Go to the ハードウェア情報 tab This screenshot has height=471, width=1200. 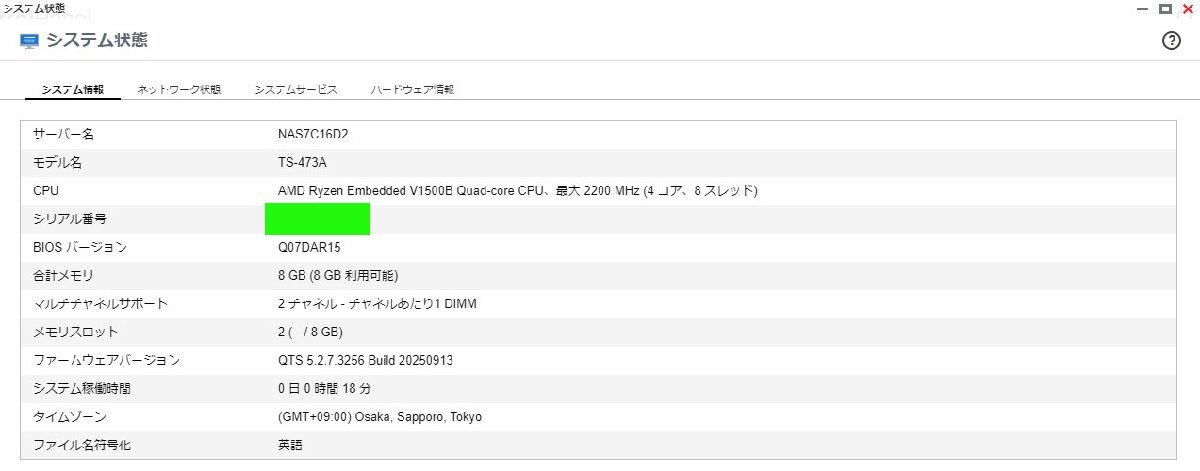click(x=411, y=89)
